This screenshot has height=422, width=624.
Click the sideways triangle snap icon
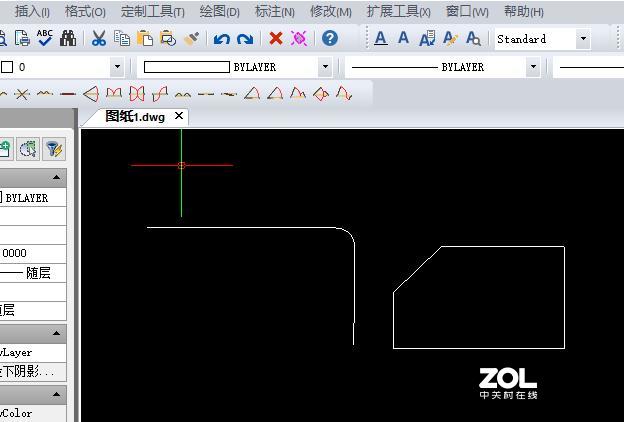click(x=91, y=94)
